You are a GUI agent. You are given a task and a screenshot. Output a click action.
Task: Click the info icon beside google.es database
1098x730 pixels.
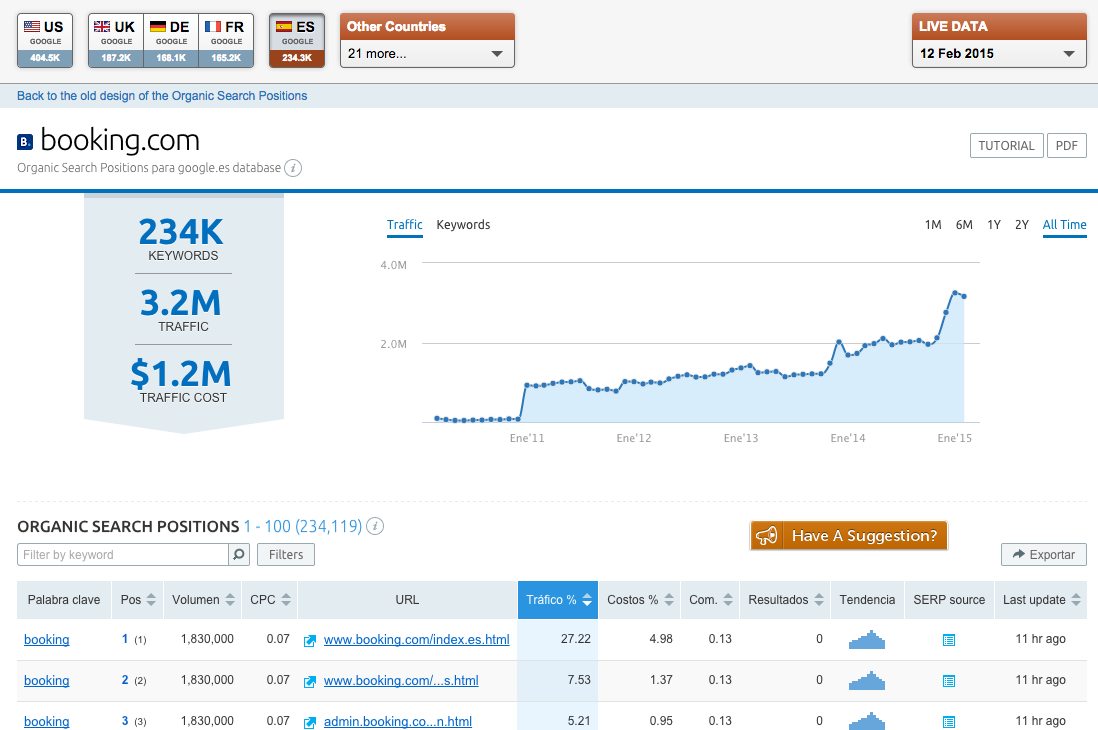(x=293, y=168)
